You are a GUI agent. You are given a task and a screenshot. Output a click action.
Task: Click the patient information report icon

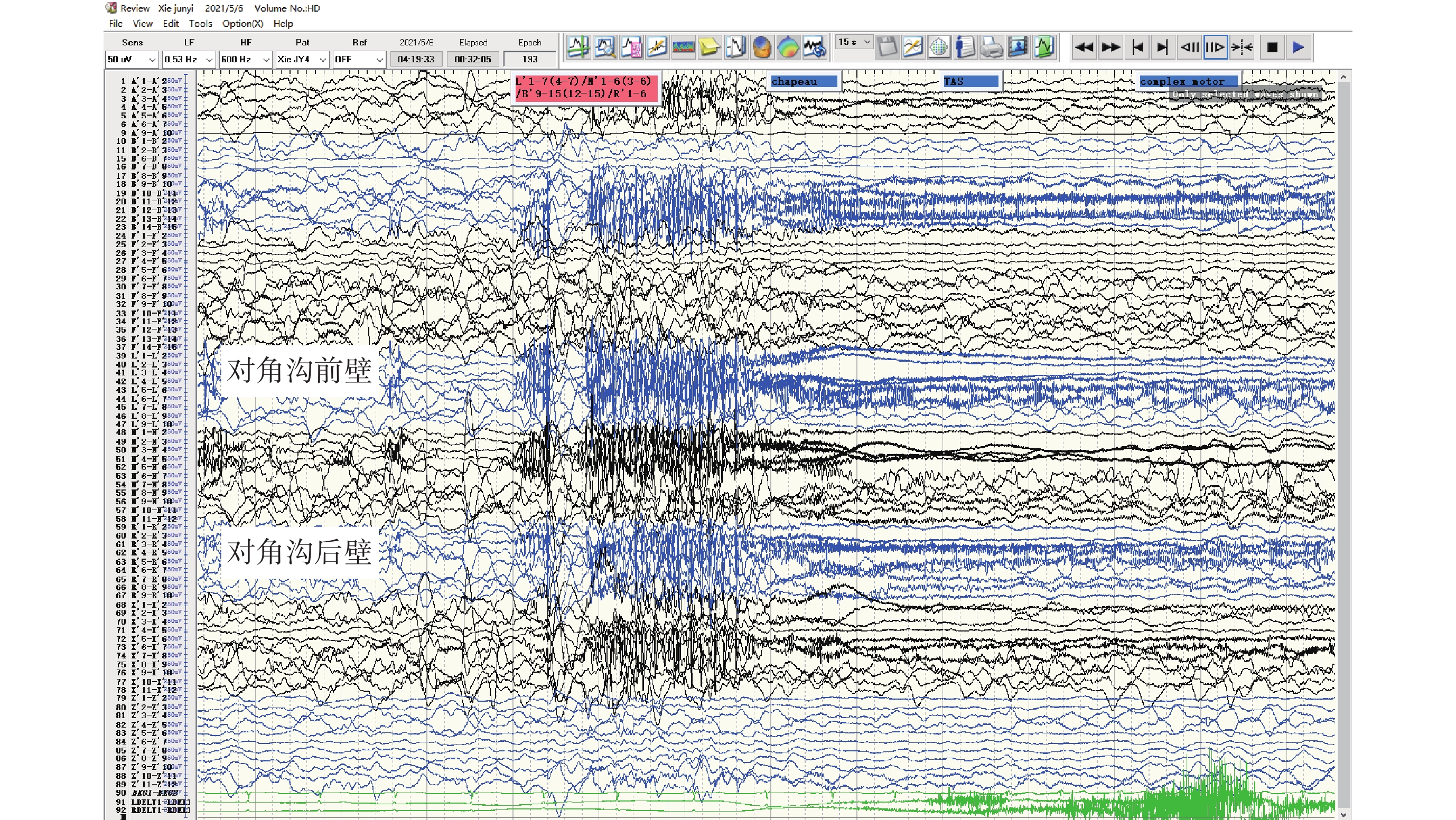pyautogui.click(x=965, y=48)
